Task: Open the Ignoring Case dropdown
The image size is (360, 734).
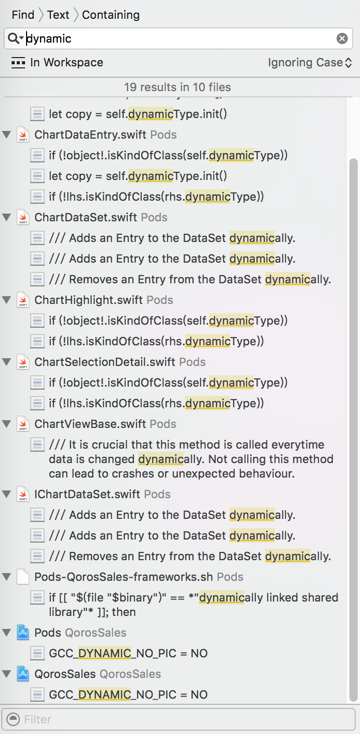Action: 309,63
